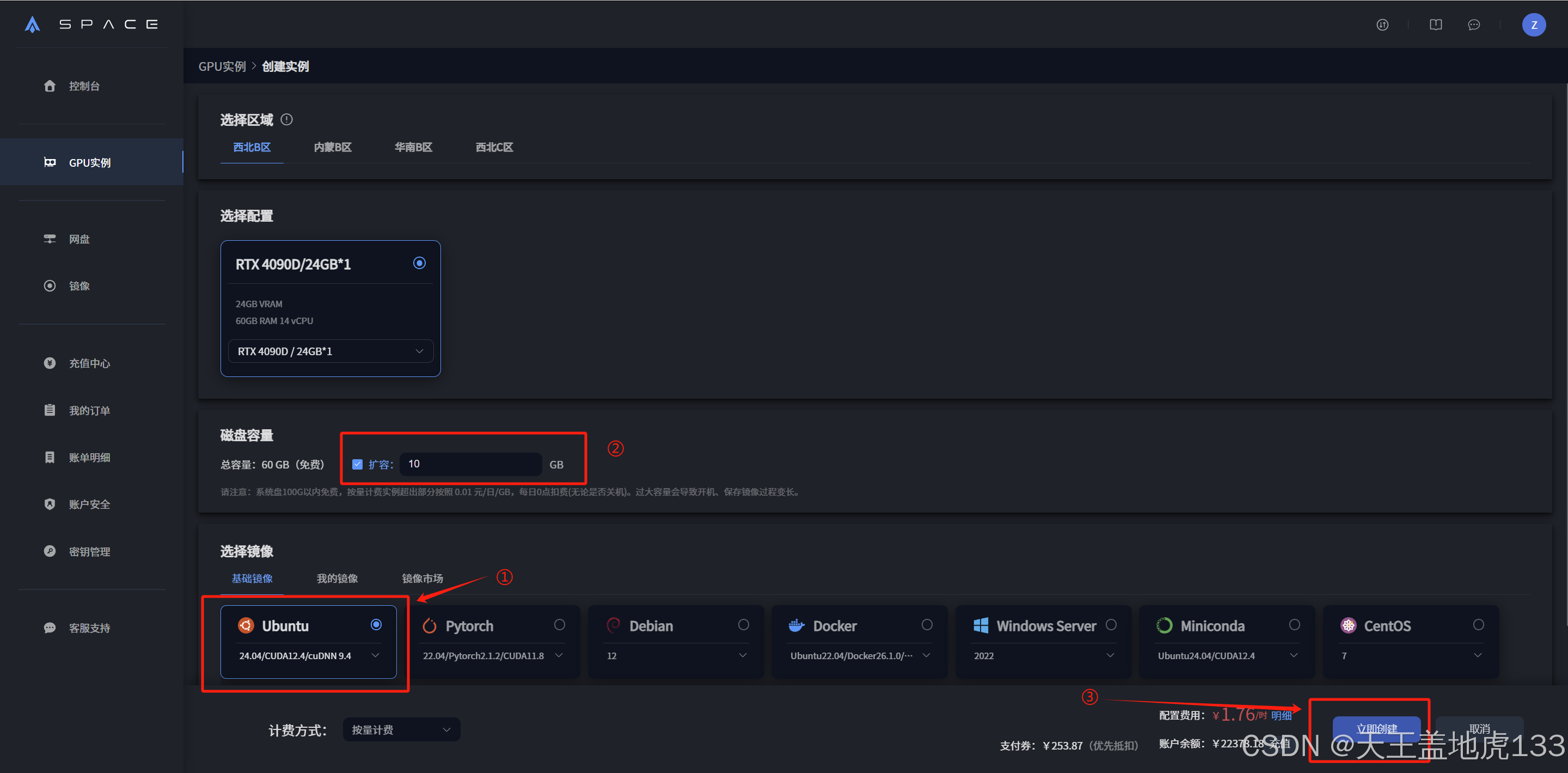Click the 扩容 GB input field

click(x=470, y=464)
